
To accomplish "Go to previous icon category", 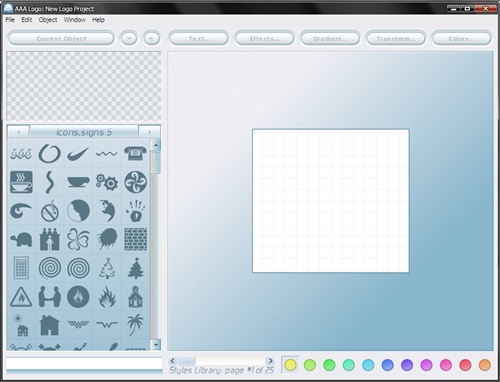I will pyautogui.click(x=19, y=132).
